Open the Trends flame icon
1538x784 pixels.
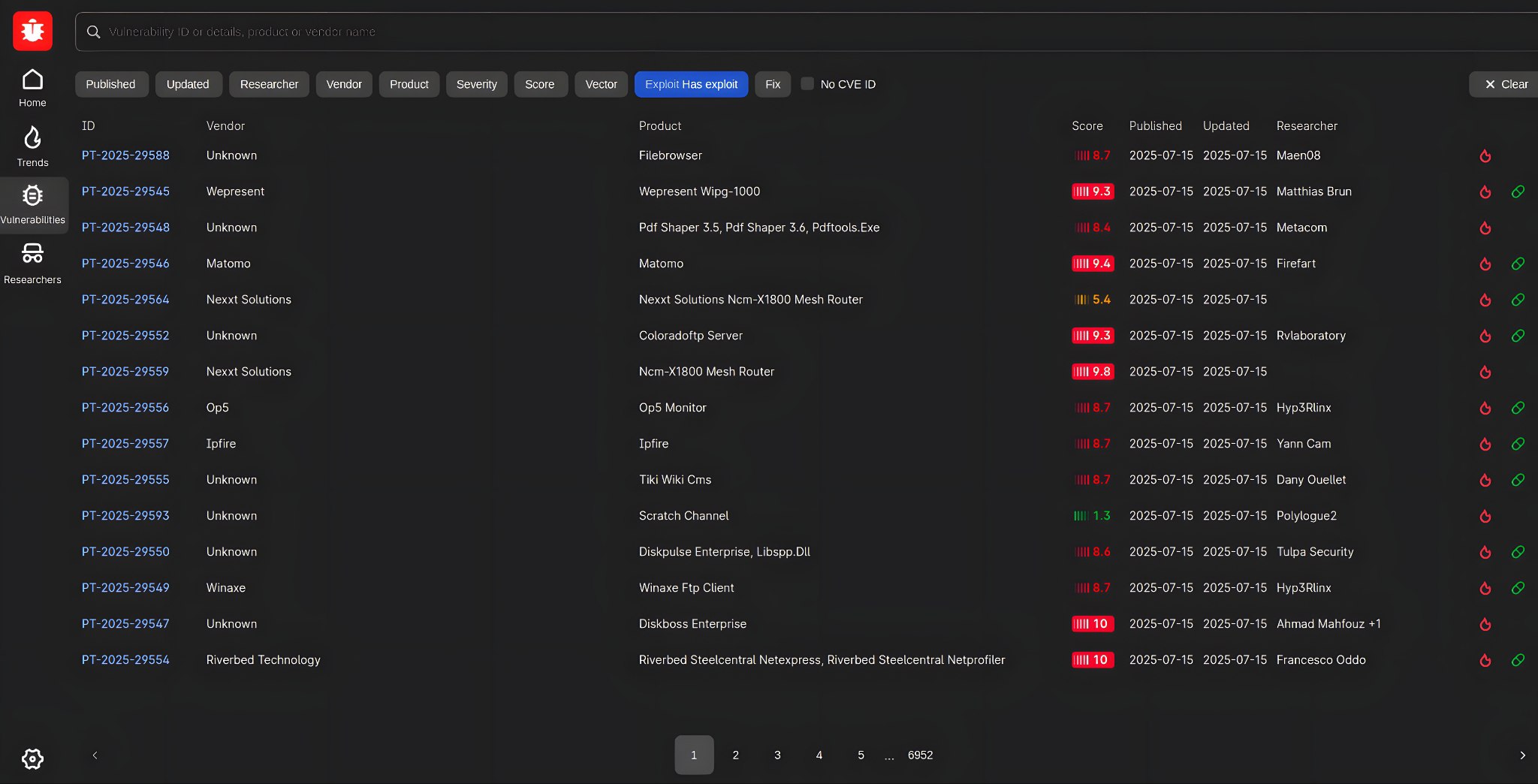point(32,137)
